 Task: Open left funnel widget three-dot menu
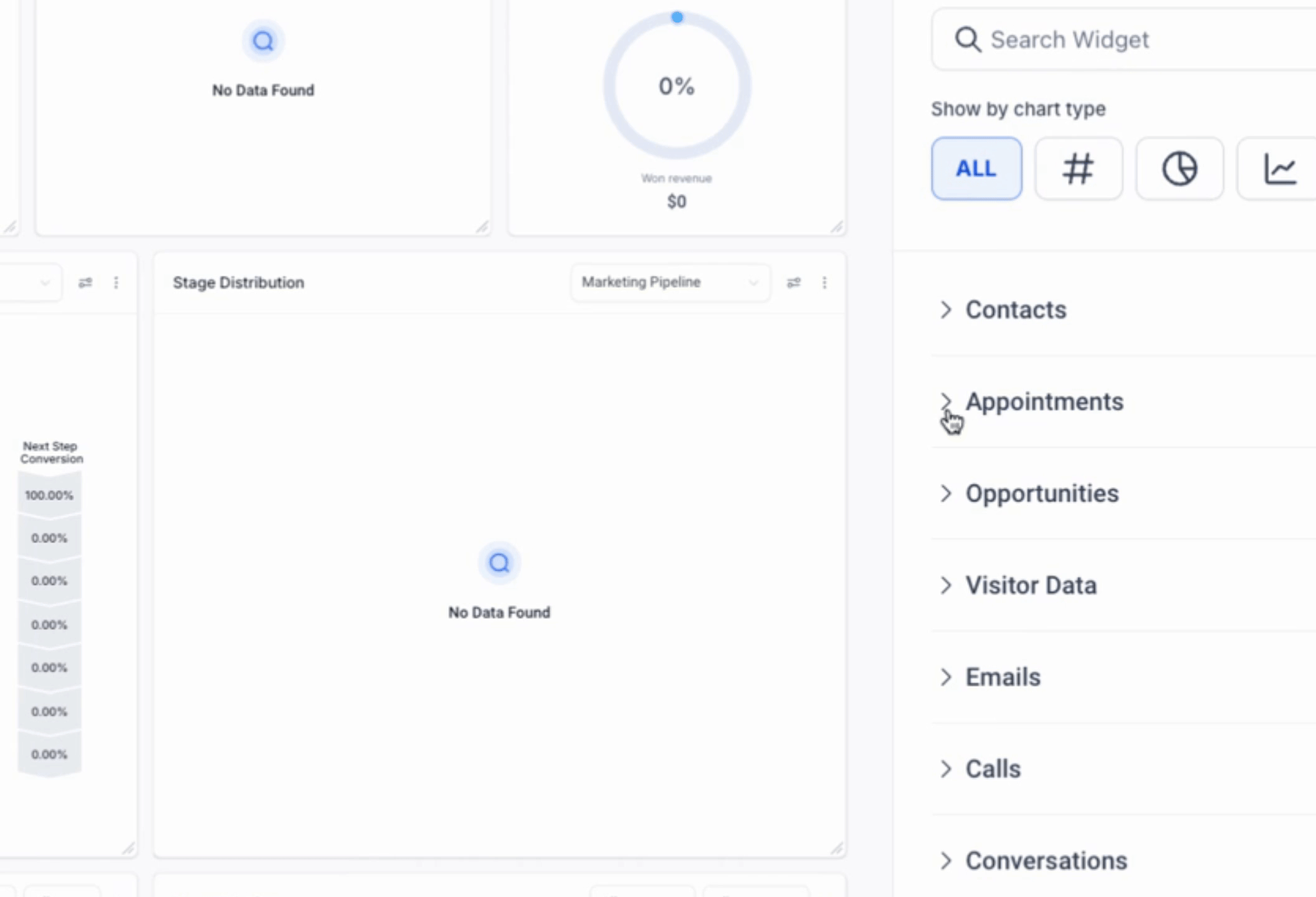pos(116,283)
